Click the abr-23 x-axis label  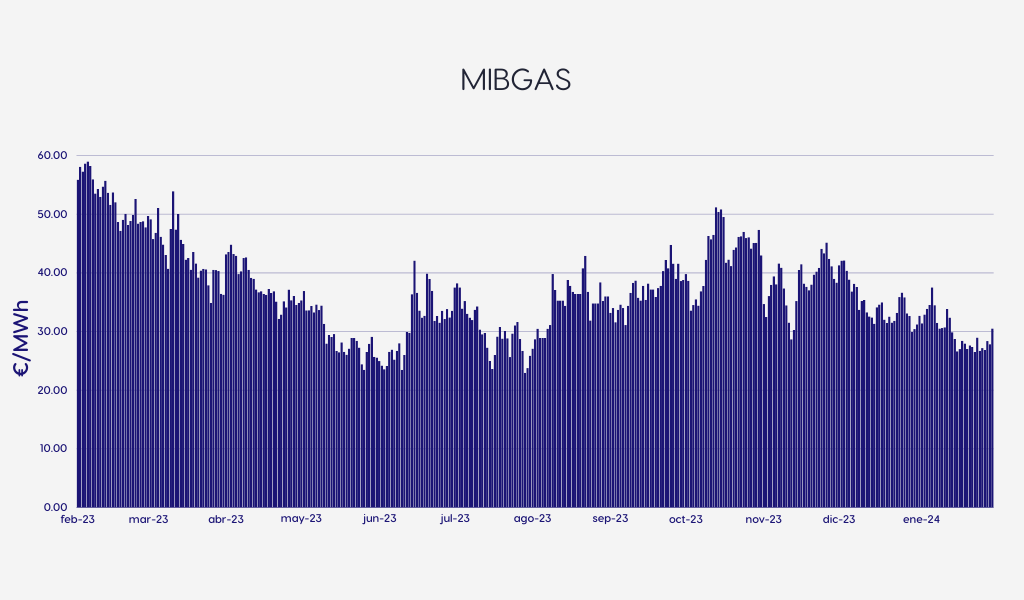pos(225,519)
